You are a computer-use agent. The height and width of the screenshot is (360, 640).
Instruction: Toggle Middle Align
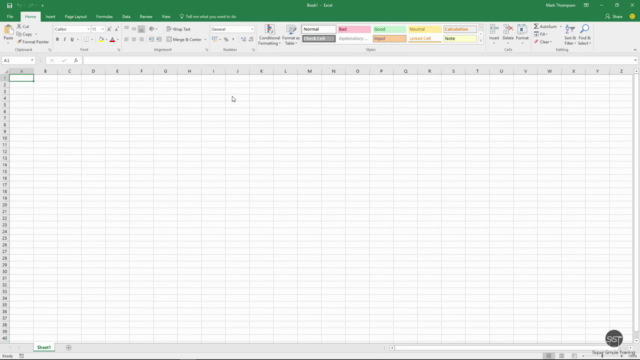(x=134, y=29)
